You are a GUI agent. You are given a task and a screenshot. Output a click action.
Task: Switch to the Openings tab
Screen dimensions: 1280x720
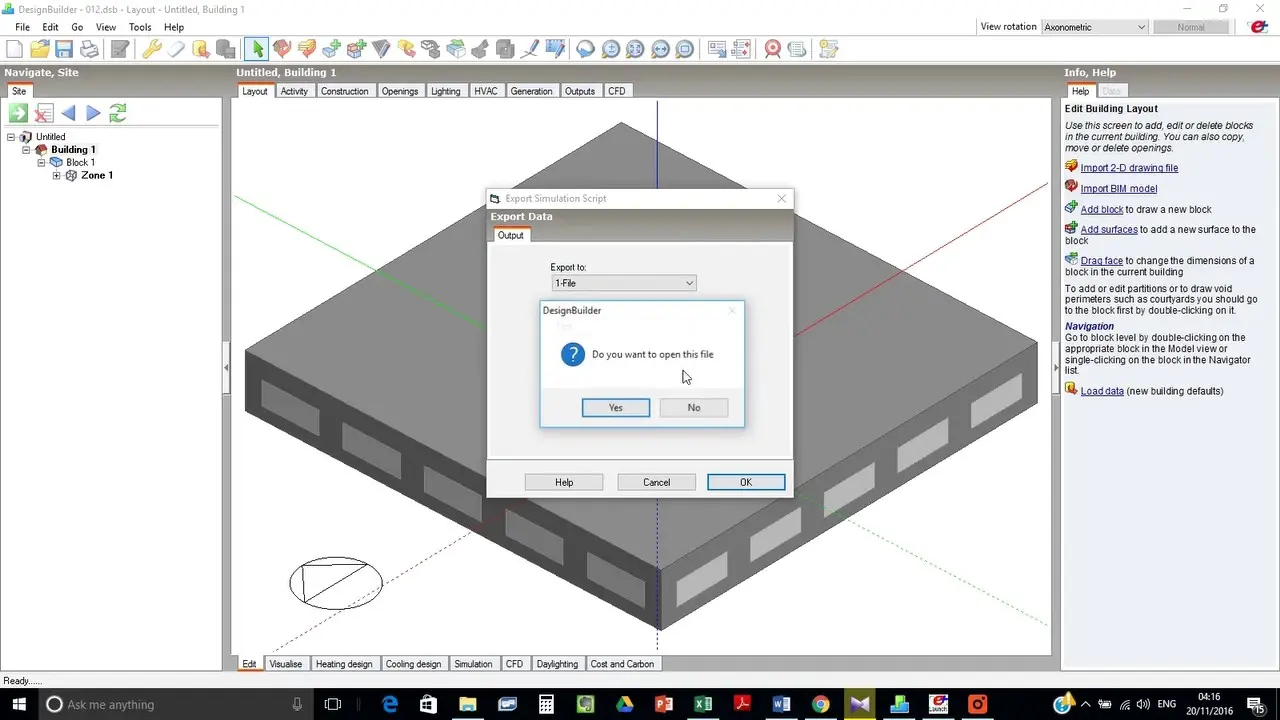click(400, 91)
